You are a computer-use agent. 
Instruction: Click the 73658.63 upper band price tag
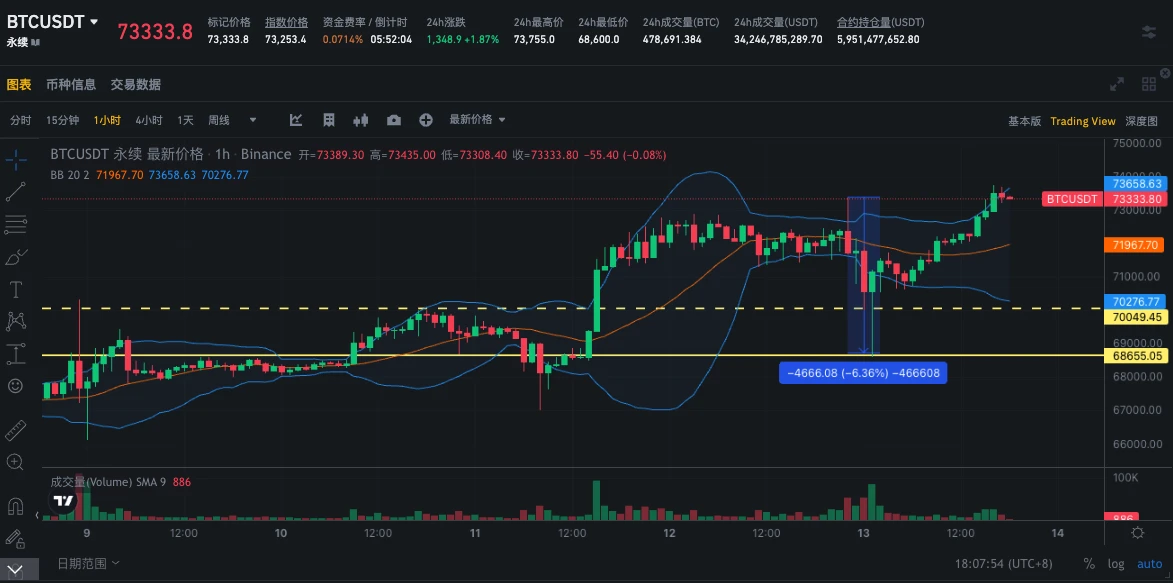click(x=1136, y=183)
